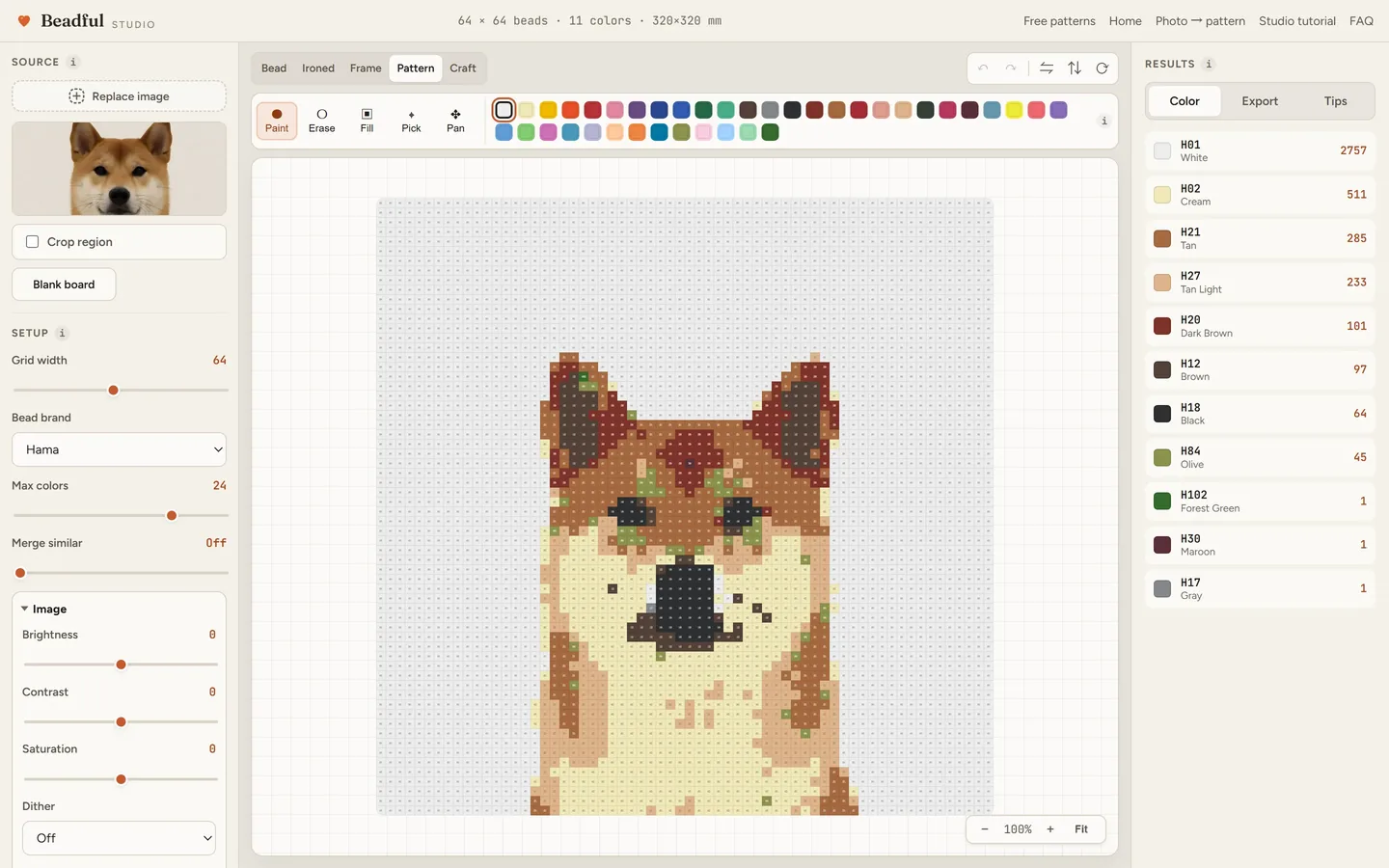Click the redo arrow icon
The width and height of the screenshot is (1389, 868).
pyautogui.click(x=1011, y=68)
